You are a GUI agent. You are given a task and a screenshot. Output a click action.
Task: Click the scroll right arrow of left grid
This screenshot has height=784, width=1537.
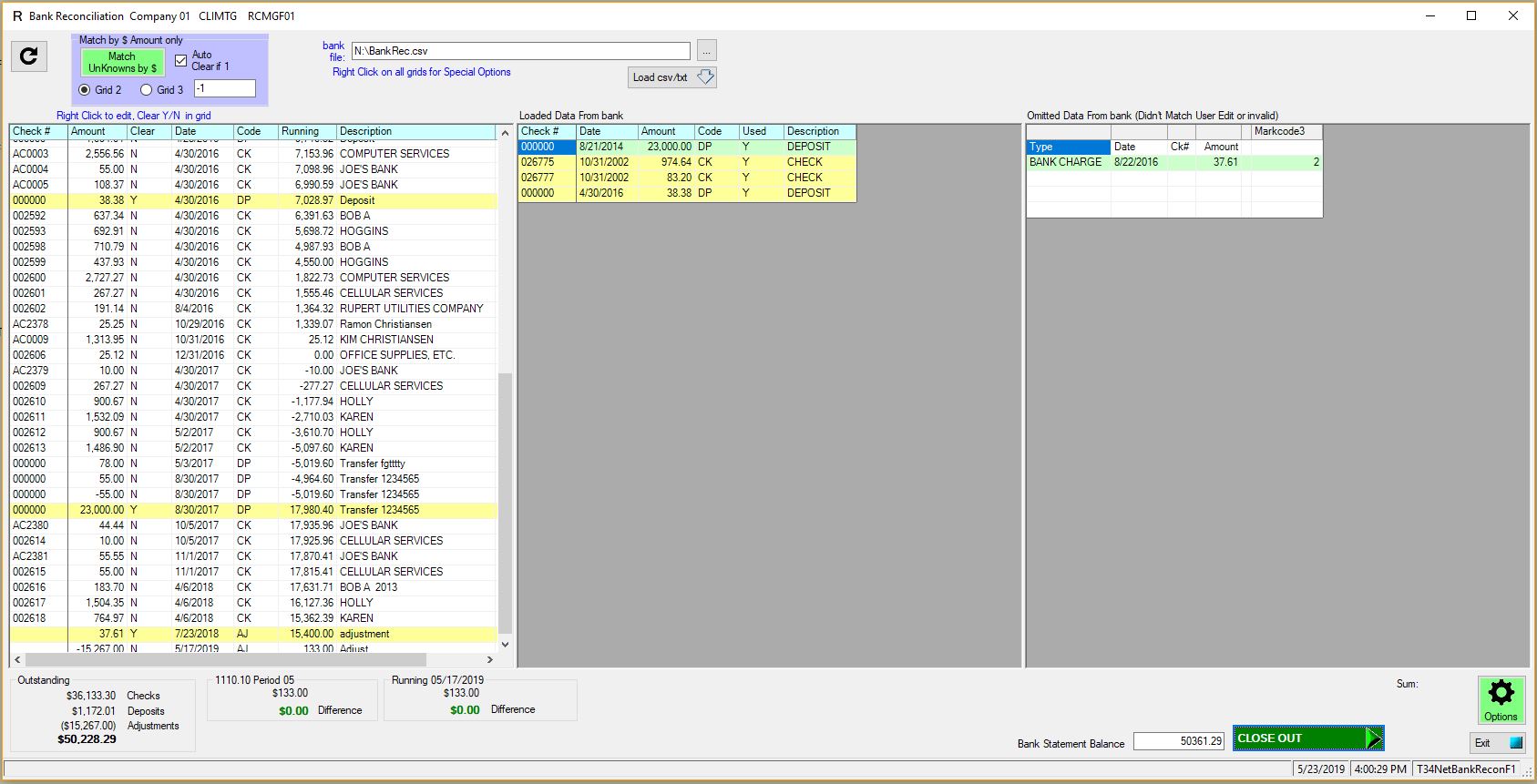pyautogui.click(x=490, y=659)
